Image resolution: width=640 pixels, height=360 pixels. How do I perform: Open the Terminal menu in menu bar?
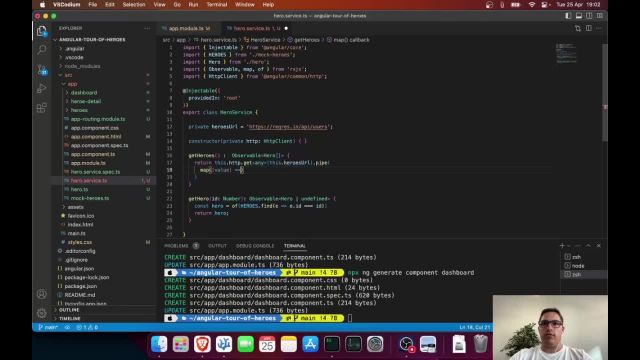point(217,4)
